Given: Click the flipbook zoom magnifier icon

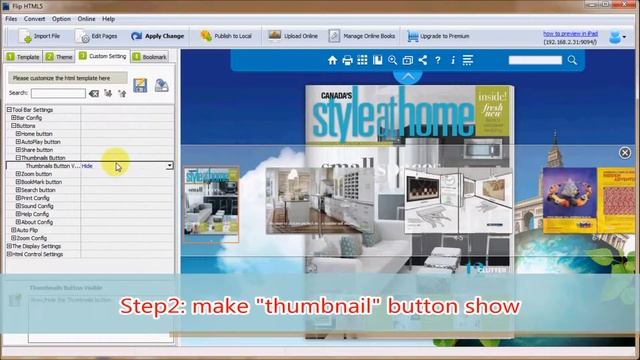Looking at the screenshot, I should (392, 60).
